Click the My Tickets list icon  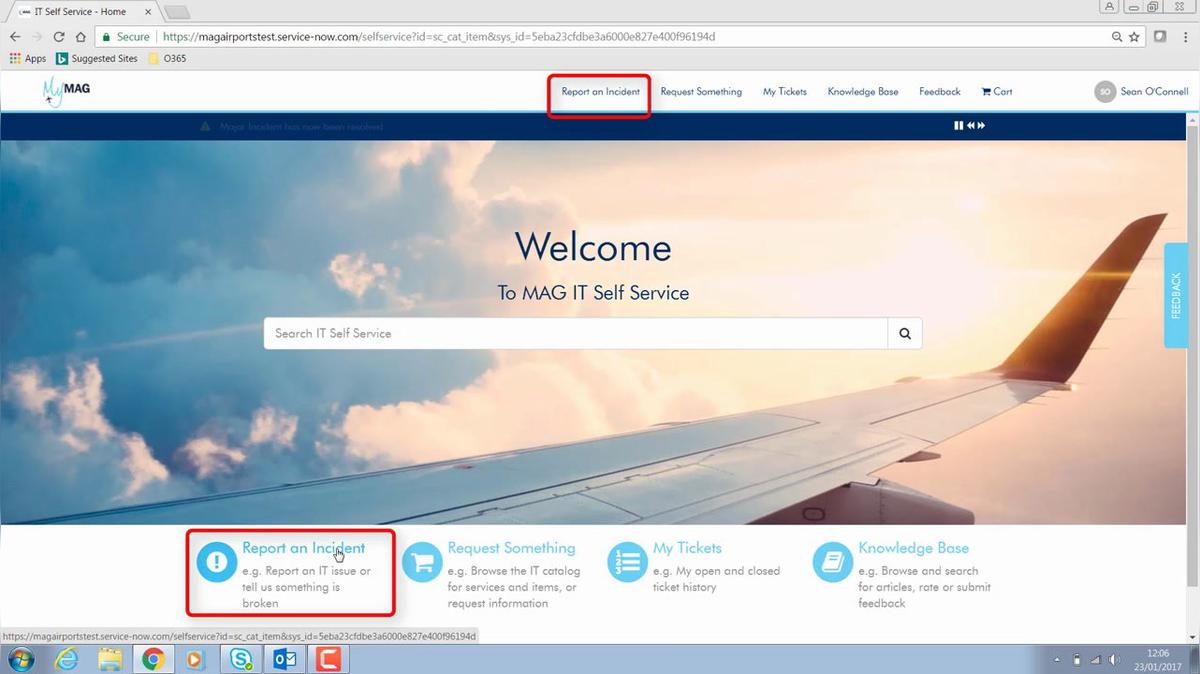point(627,562)
